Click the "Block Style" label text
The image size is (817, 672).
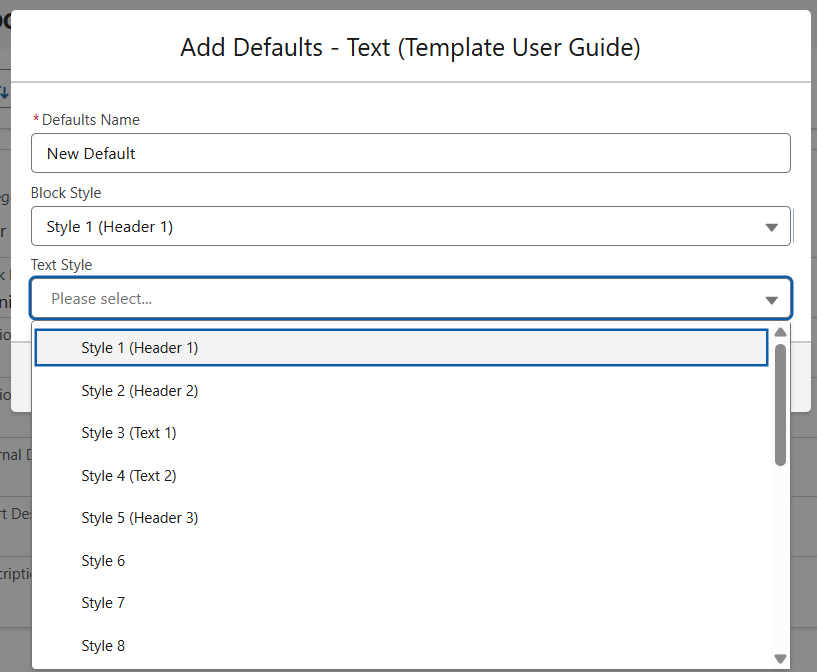[66, 193]
